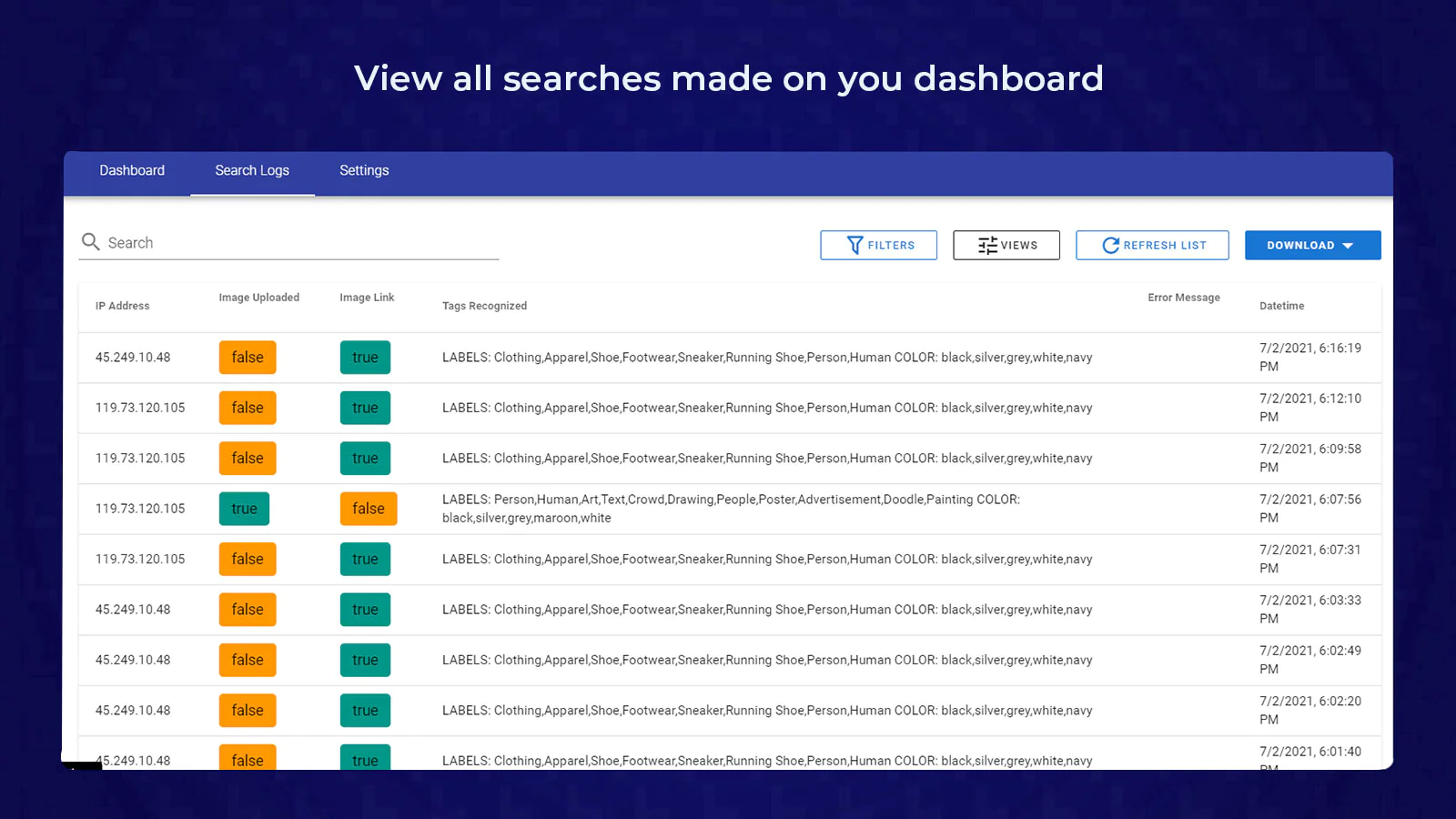Click the funnel icon in Filters

tap(854, 246)
